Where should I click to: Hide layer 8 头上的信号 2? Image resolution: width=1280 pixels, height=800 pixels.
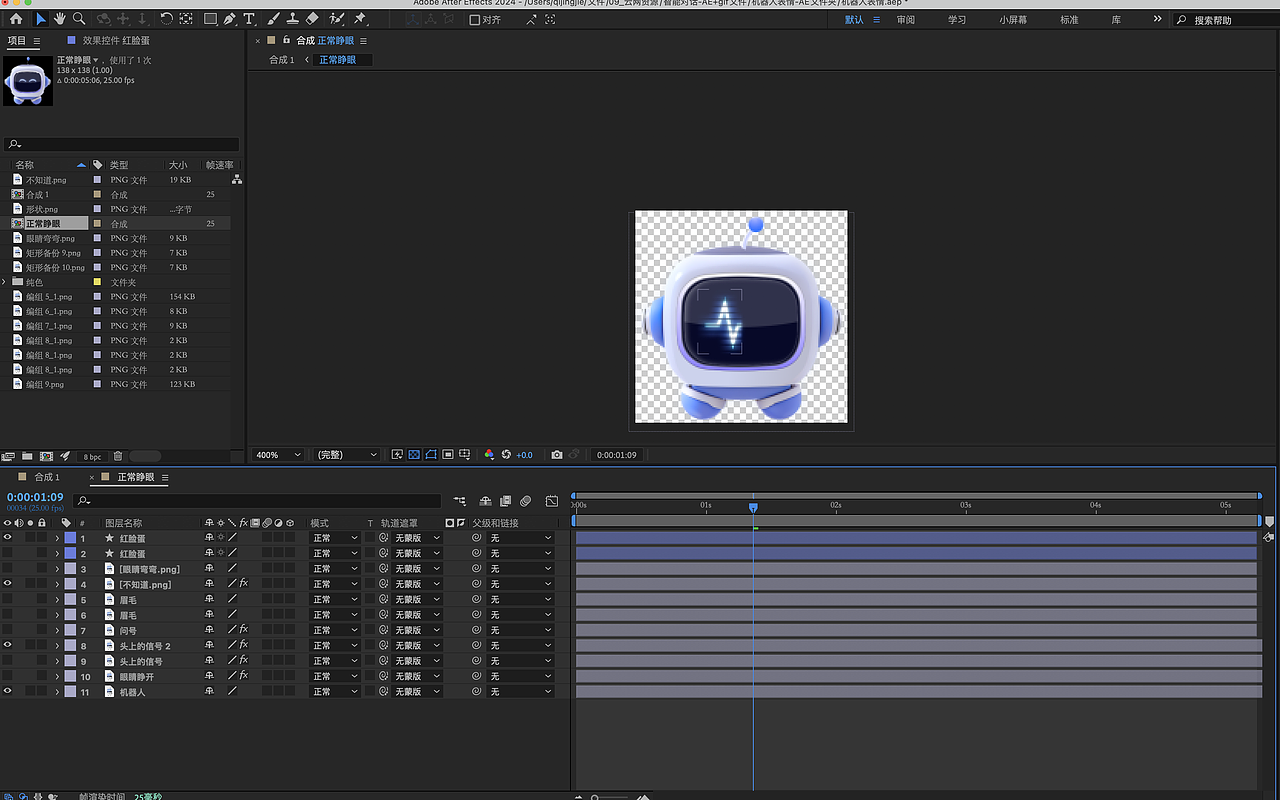pos(8,645)
